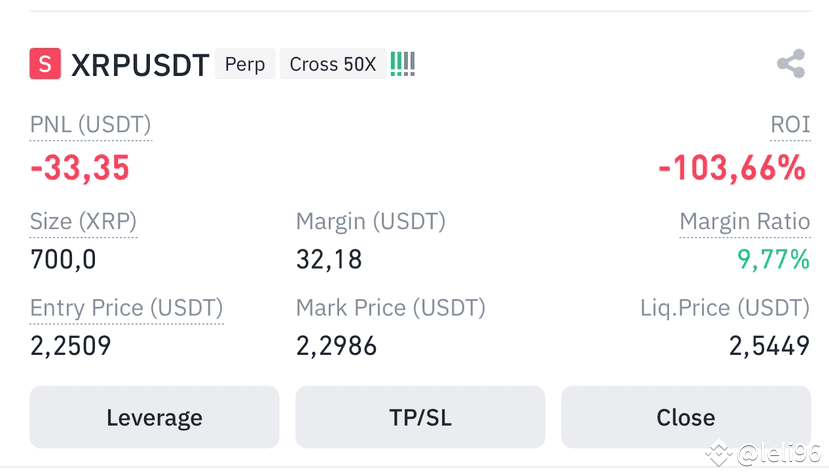Tap the PNL (USDT) label
Screen dimensions: 829x476
pyautogui.click(x=90, y=125)
